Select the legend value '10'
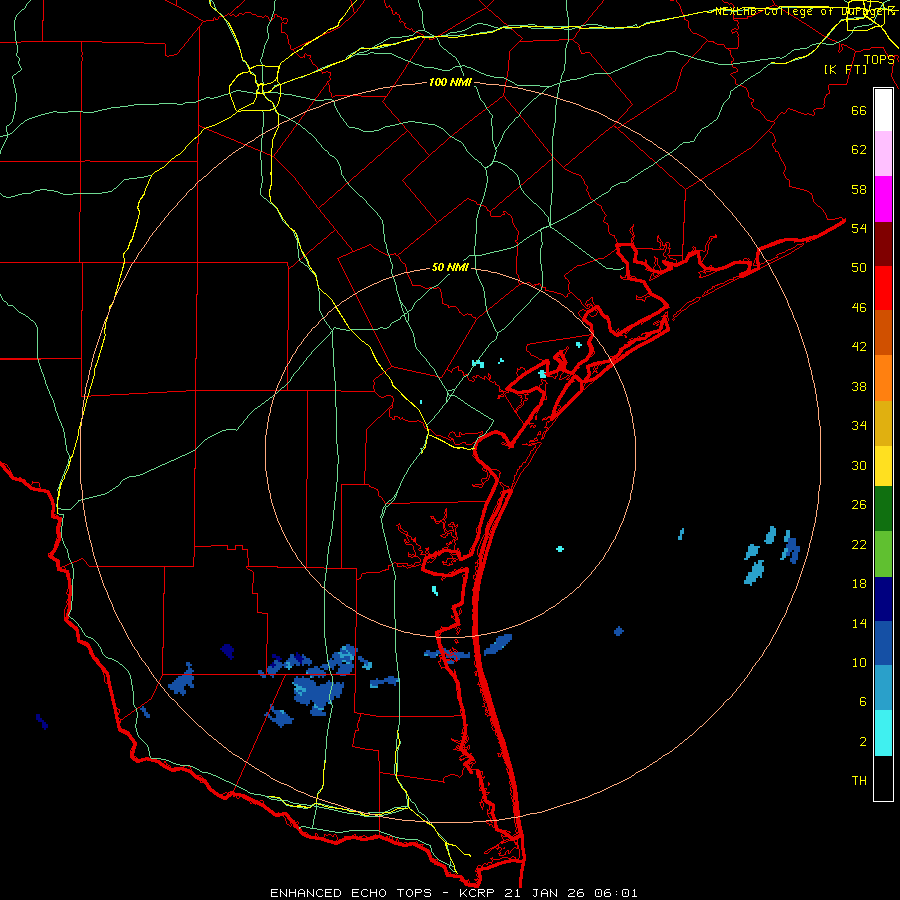 (x=859, y=662)
